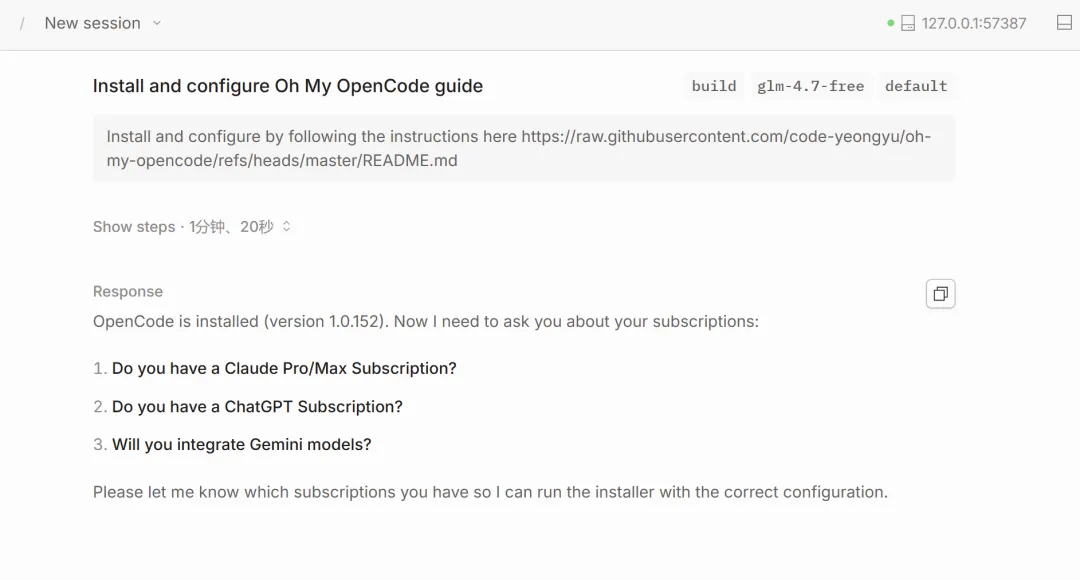Viewport: 1080px width, 580px height.
Task: Click the Claude Pro/Max Subscription question
Action: [284, 368]
